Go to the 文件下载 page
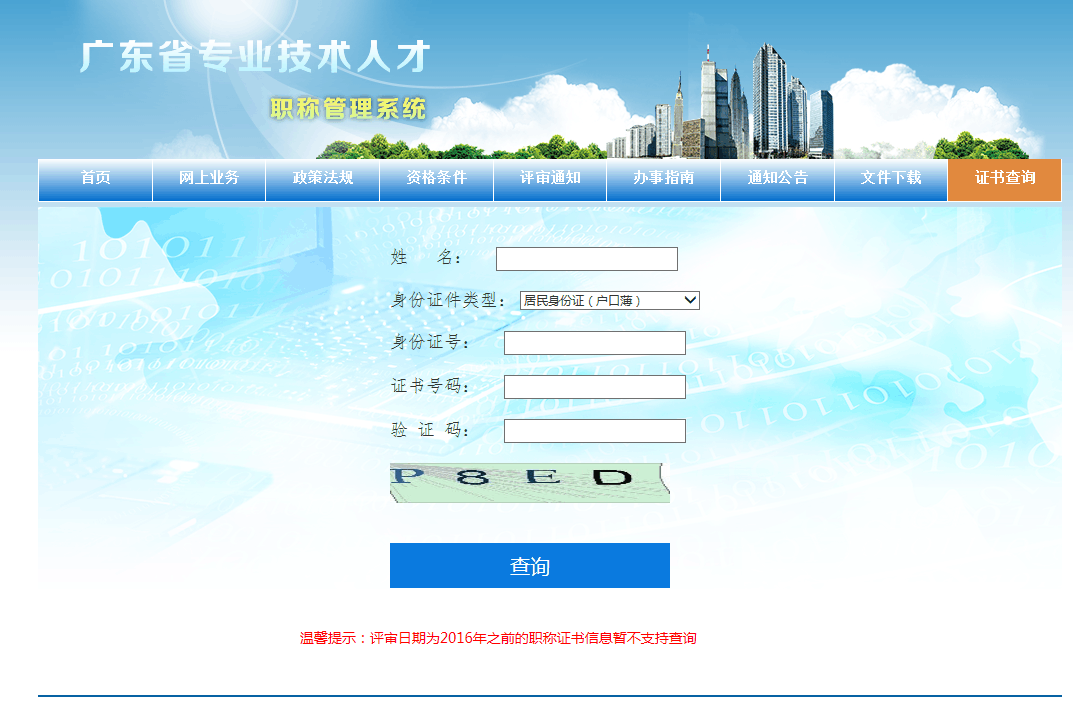The image size is (1073, 702). coord(890,180)
